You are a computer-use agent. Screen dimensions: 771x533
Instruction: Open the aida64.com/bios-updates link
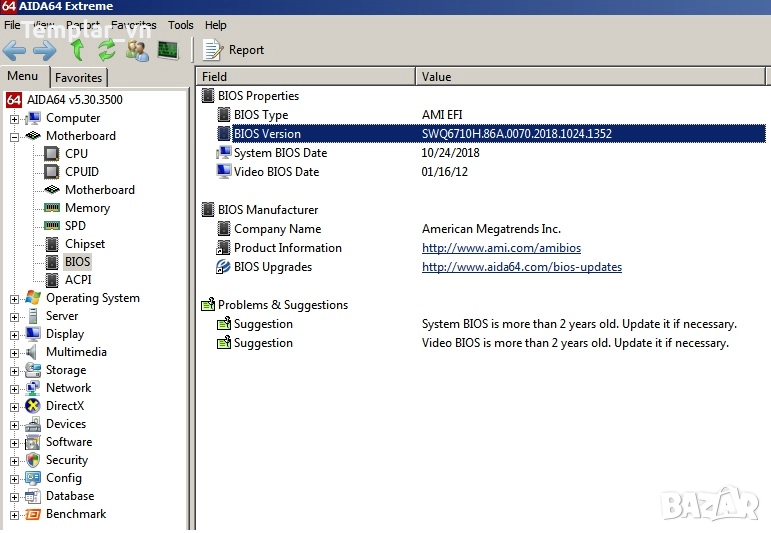[521, 267]
